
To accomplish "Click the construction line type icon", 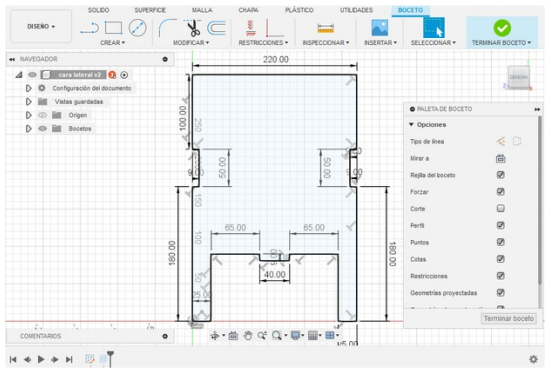I will (501, 141).
